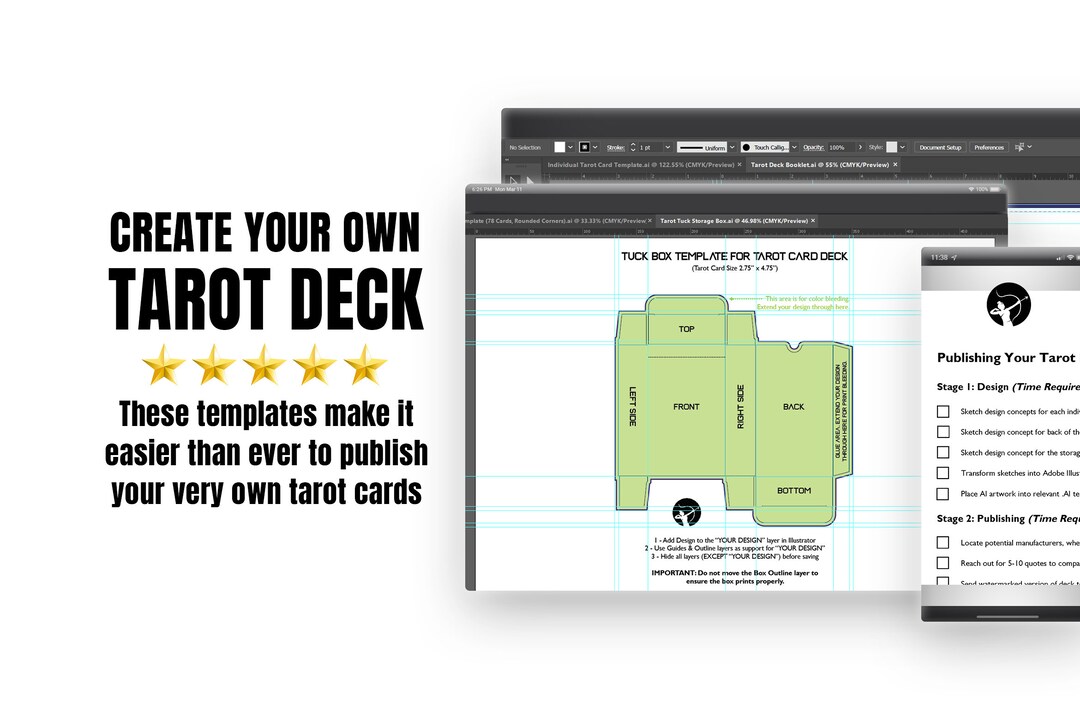Open the stroke color dropdown arrow
The width and height of the screenshot is (1080, 720).
click(595, 147)
